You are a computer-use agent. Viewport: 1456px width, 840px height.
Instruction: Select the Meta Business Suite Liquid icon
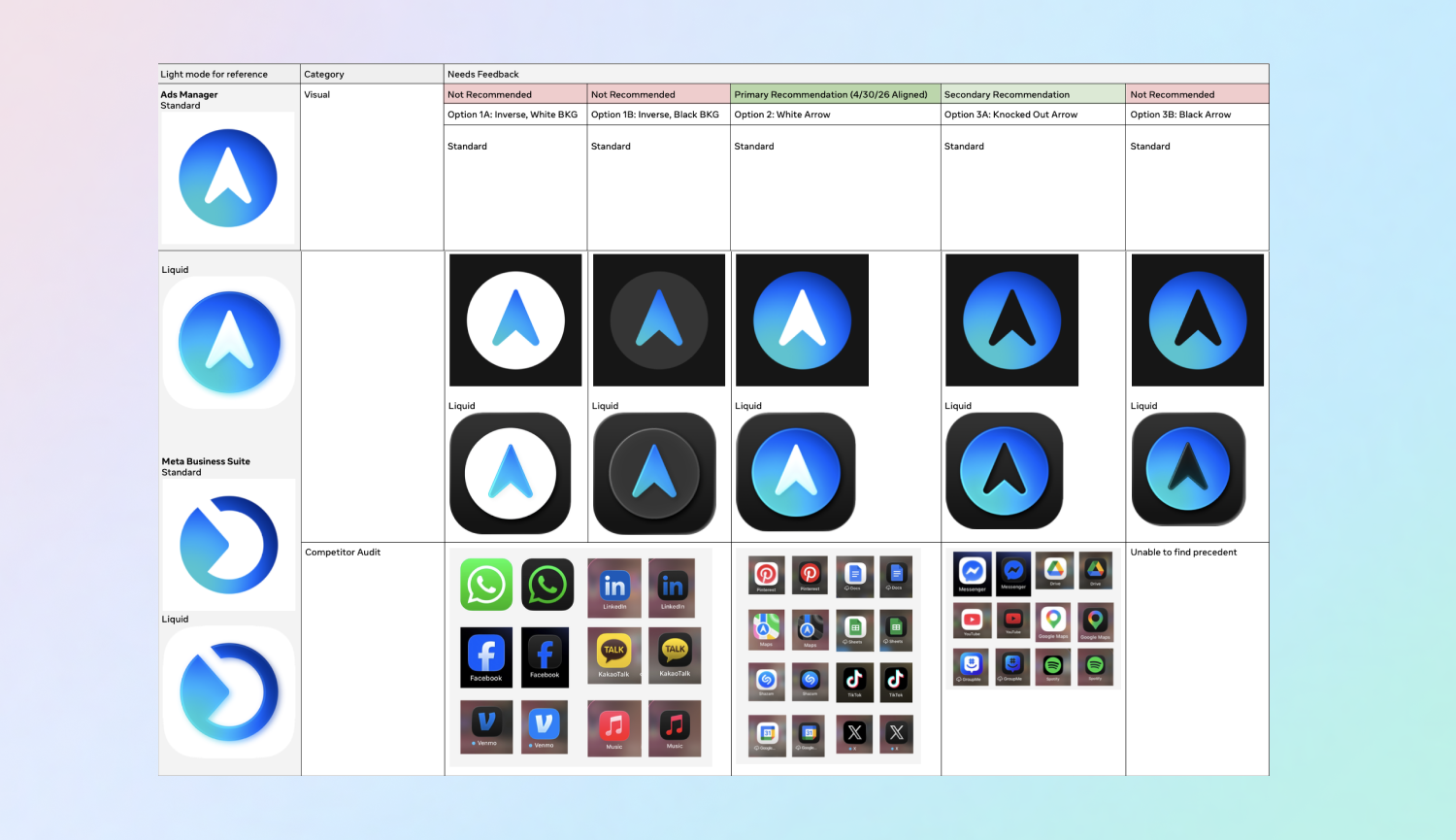(229, 692)
